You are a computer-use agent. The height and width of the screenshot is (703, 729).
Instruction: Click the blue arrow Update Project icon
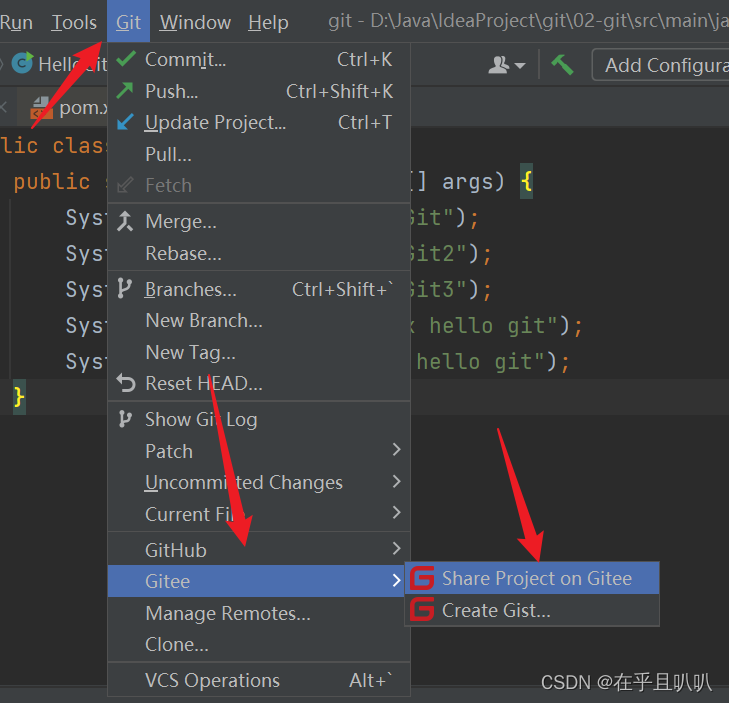(x=125, y=122)
